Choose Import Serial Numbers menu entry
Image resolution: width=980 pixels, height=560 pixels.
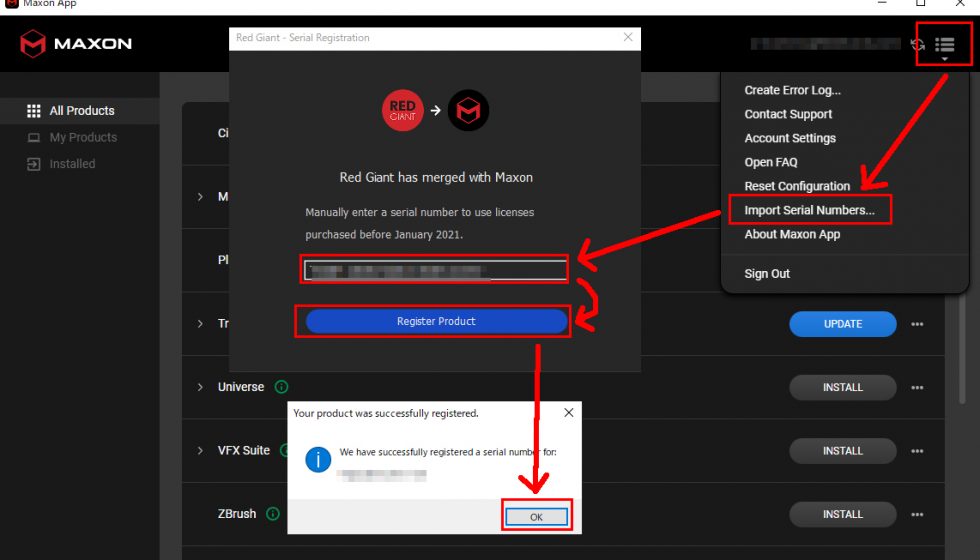809,210
